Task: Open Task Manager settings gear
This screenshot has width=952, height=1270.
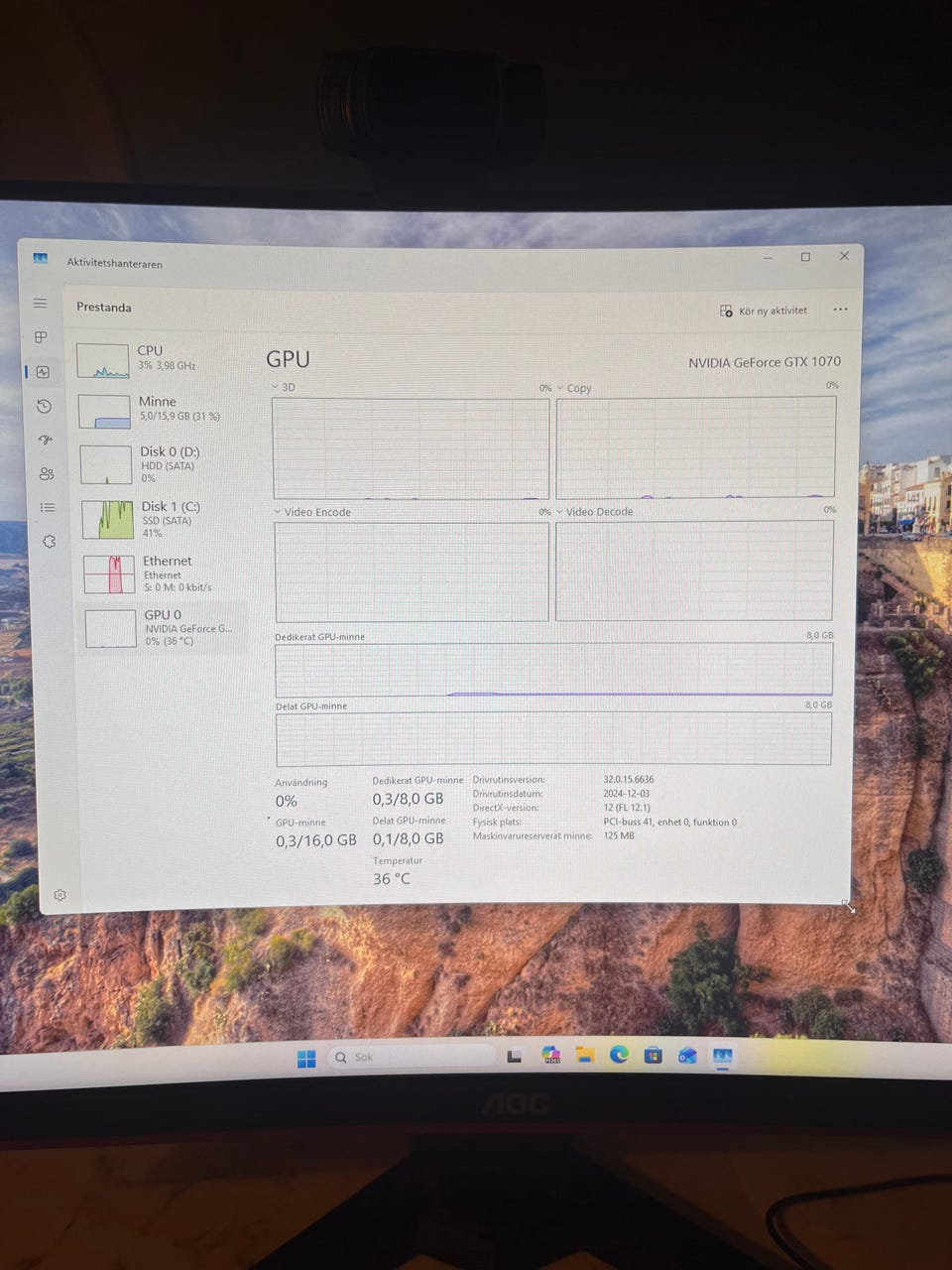Action: click(x=59, y=895)
